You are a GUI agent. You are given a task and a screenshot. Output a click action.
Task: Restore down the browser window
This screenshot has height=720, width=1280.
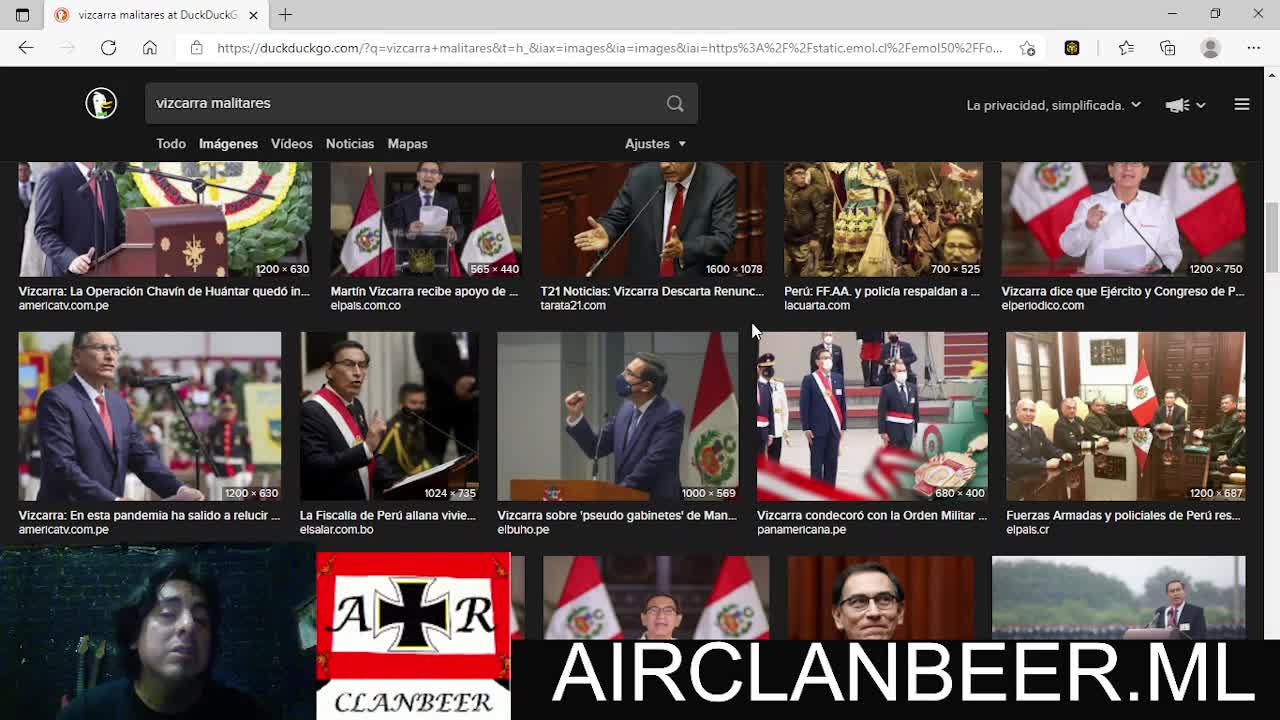pos(1215,14)
